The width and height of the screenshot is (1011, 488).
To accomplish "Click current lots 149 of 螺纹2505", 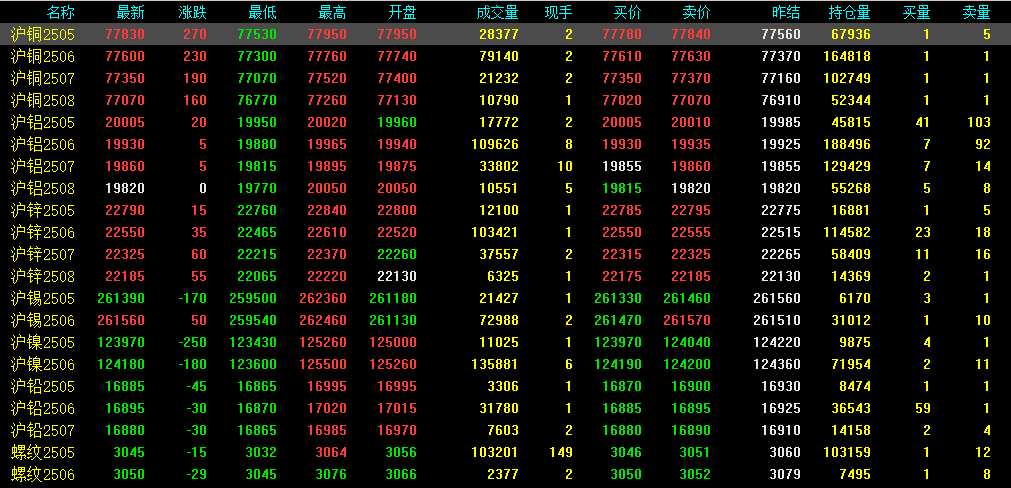I will click(562, 452).
